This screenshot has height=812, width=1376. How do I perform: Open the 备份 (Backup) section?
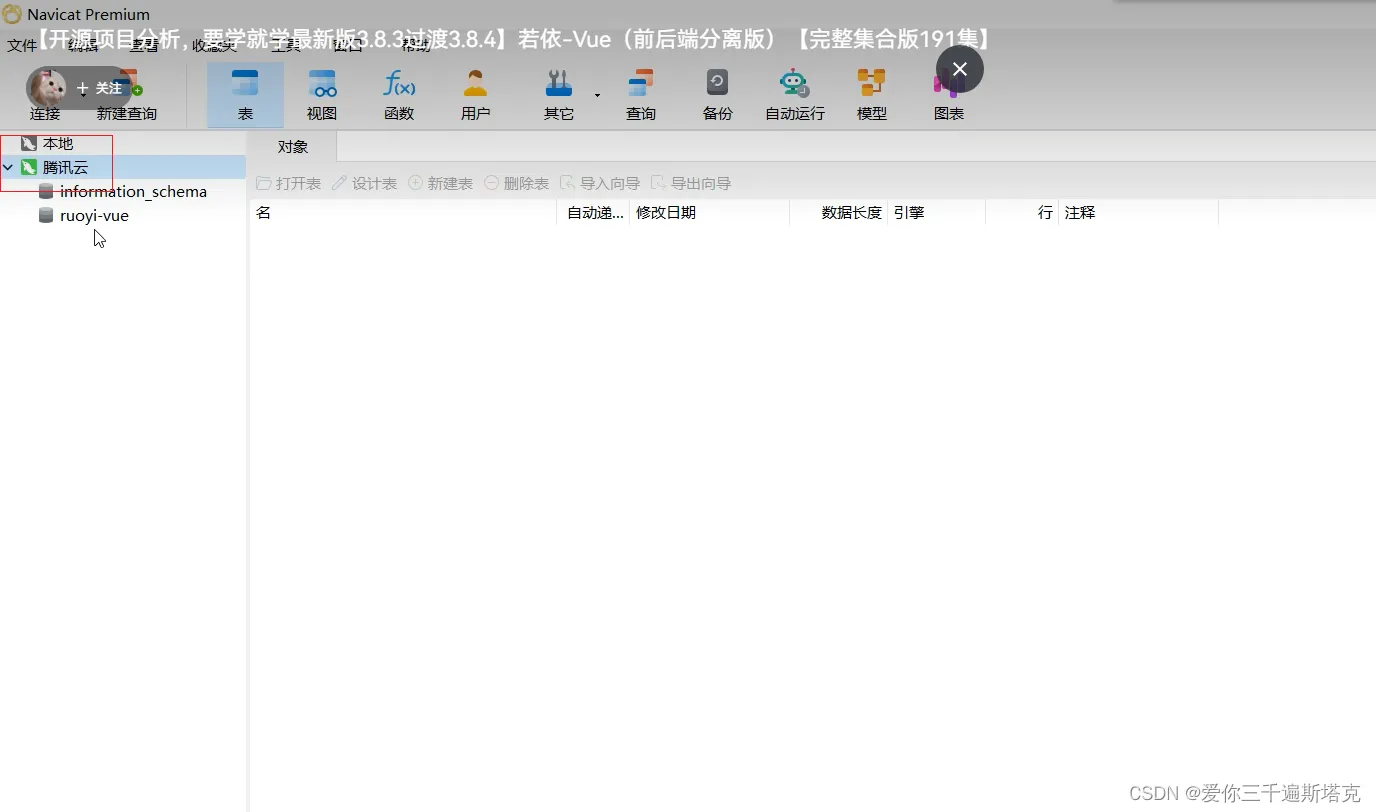pos(718,95)
